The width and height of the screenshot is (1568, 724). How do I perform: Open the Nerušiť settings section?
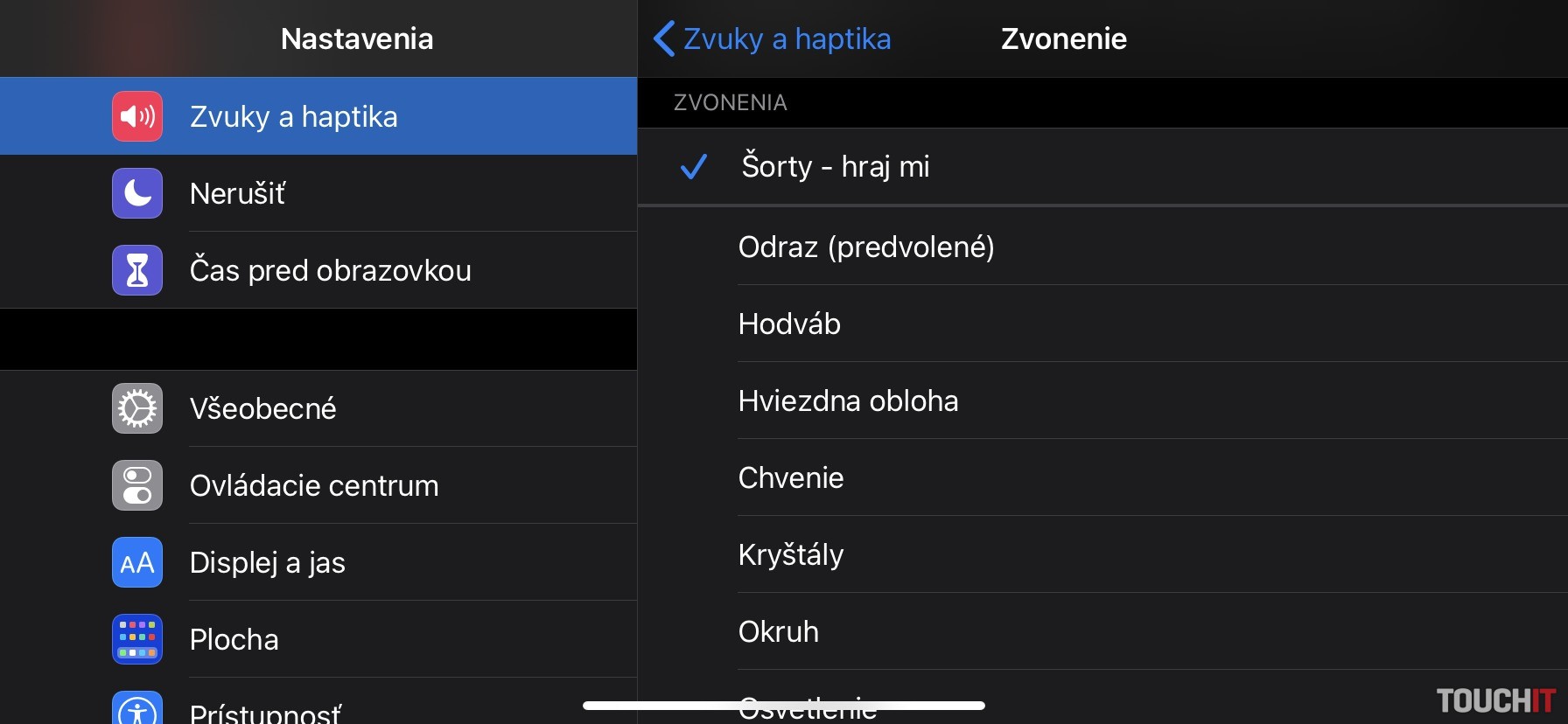(x=238, y=193)
